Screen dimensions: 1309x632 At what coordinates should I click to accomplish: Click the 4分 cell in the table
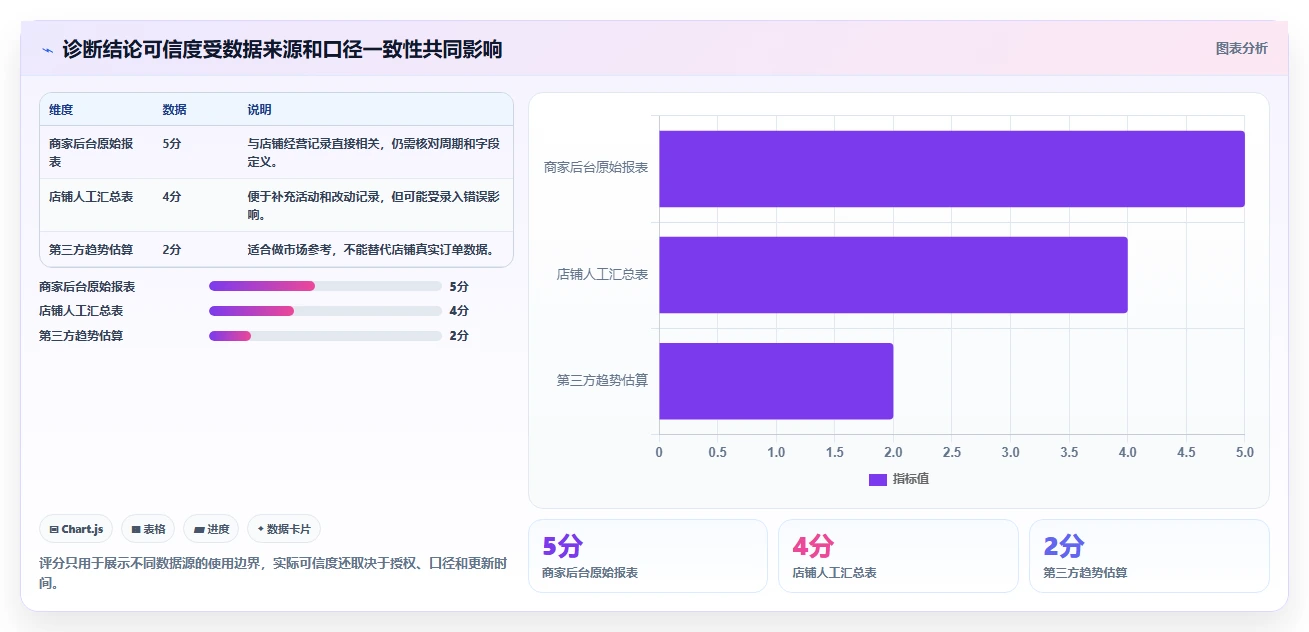172,197
